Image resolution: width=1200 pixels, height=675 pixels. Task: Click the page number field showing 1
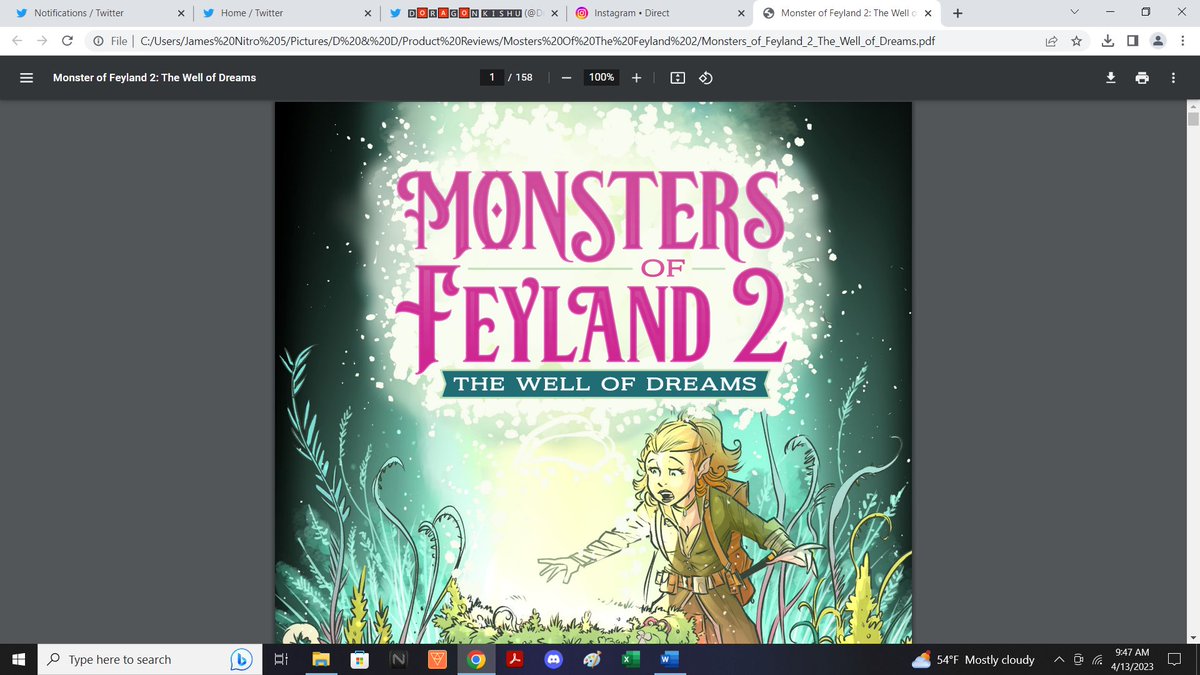(492, 78)
